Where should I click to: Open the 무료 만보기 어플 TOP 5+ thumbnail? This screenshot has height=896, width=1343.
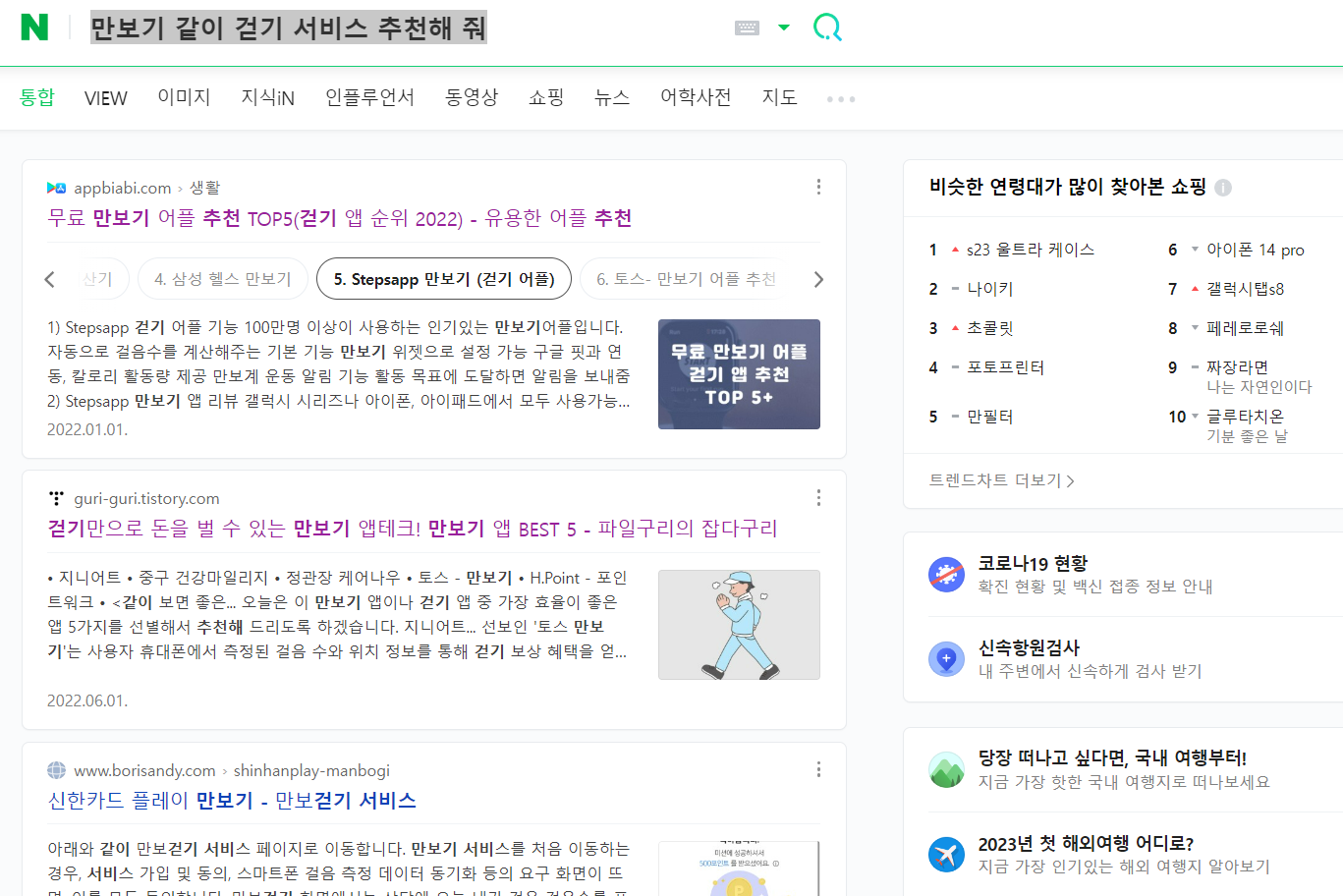coord(739,374)
